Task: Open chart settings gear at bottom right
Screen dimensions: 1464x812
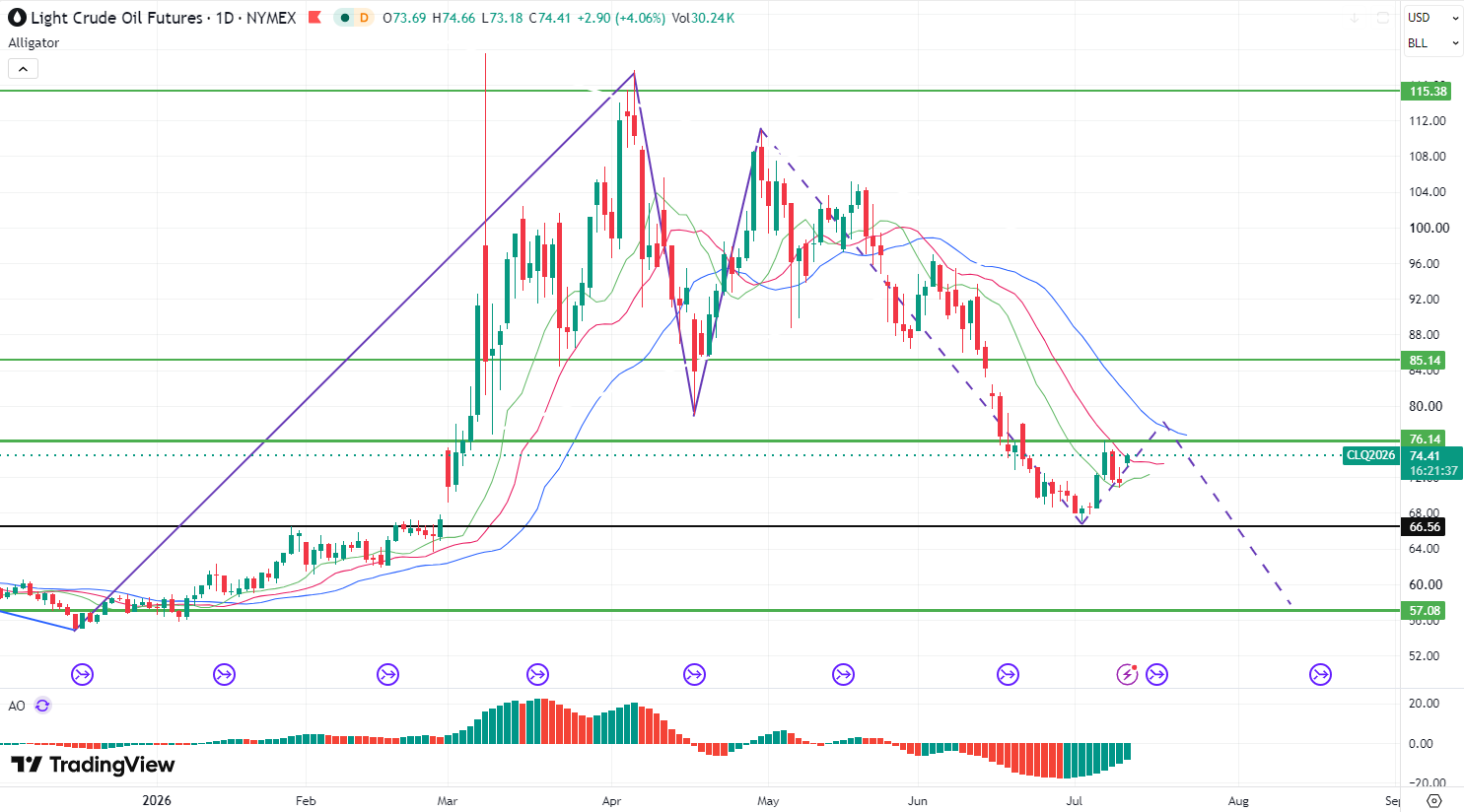Action: 1434,800
